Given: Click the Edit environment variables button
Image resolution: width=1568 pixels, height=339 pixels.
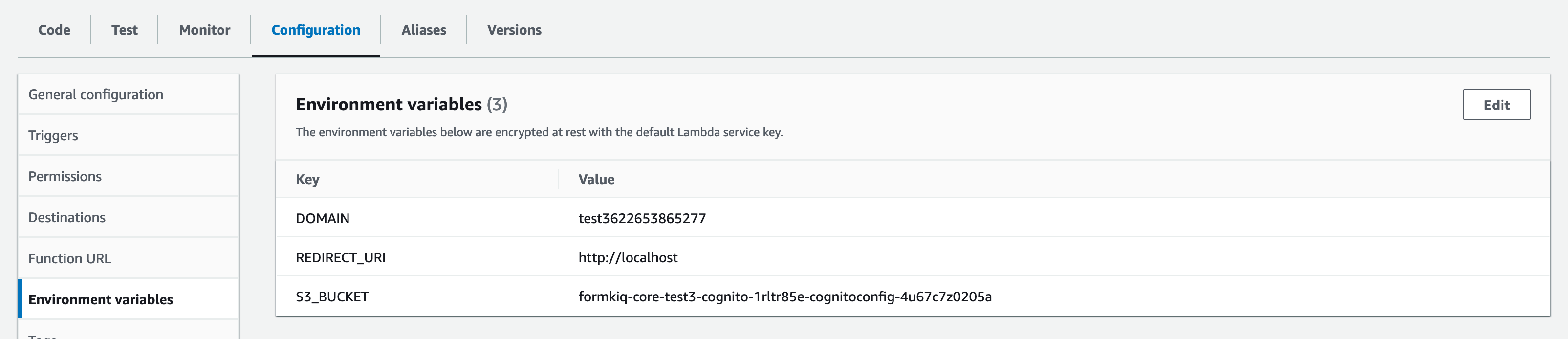Looking at the screenshot, I should [1497, 105].
